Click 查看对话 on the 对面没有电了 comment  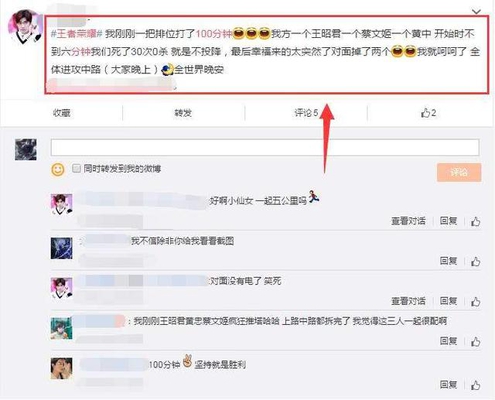[x=408, y=301]
